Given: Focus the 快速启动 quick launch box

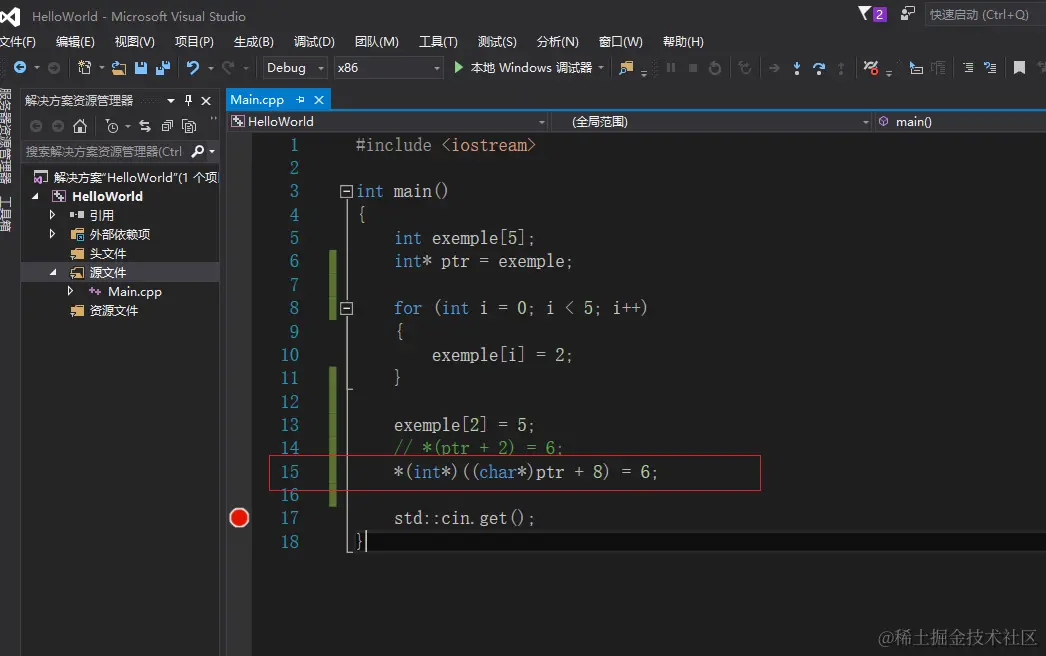Looking at the screenshot, I should tap(984, 15).
